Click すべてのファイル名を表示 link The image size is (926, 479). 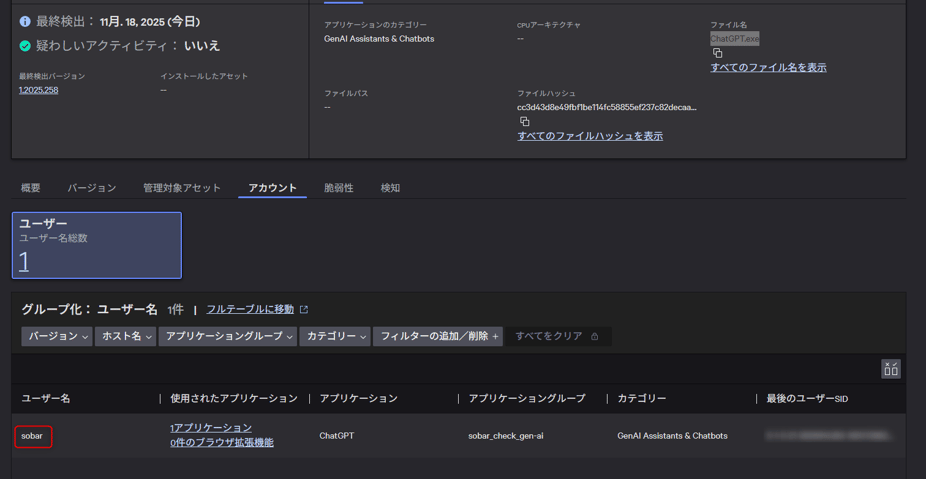tap(768, 67)
